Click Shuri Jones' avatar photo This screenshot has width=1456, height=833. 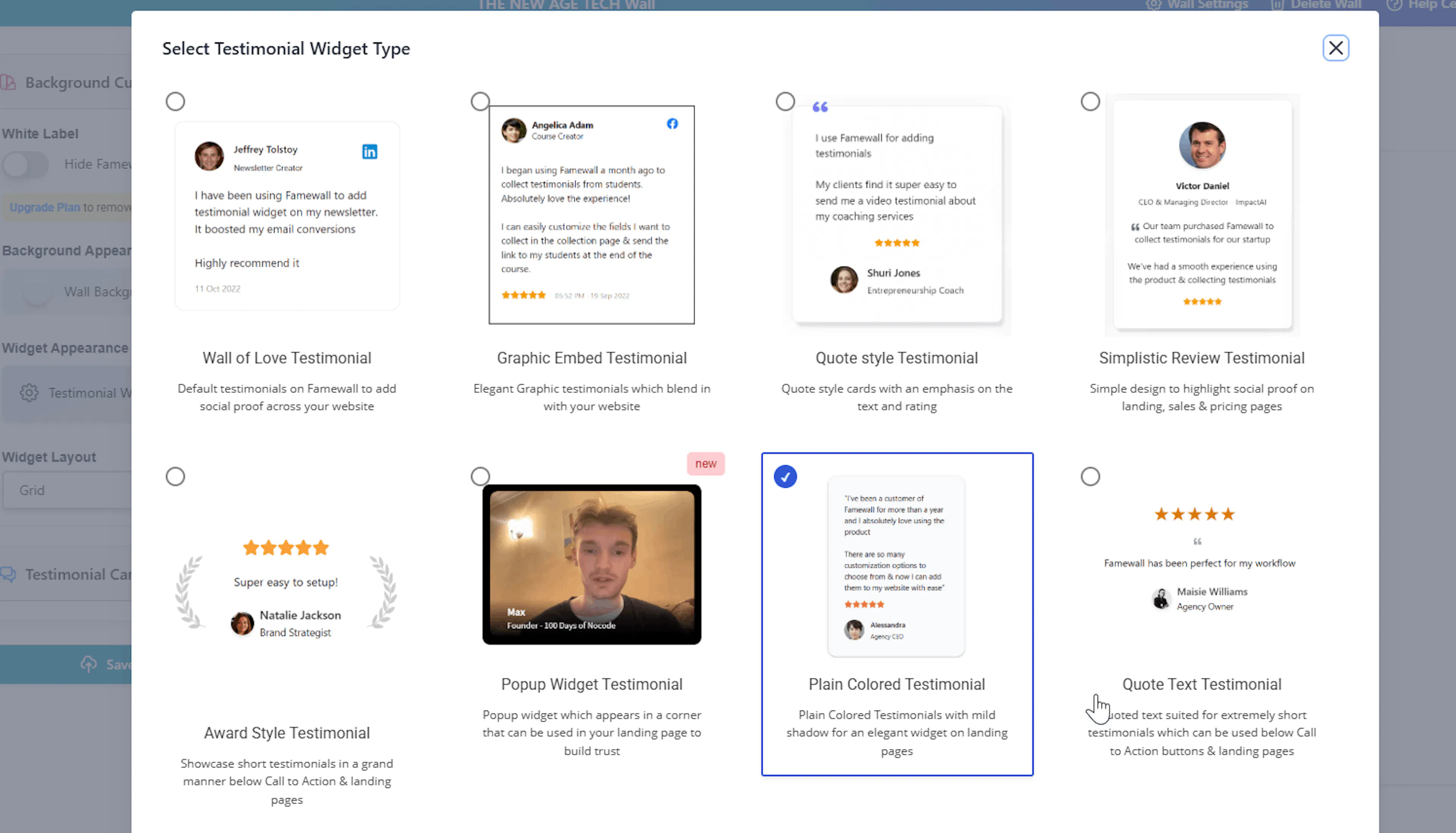[x=844, y=280]
